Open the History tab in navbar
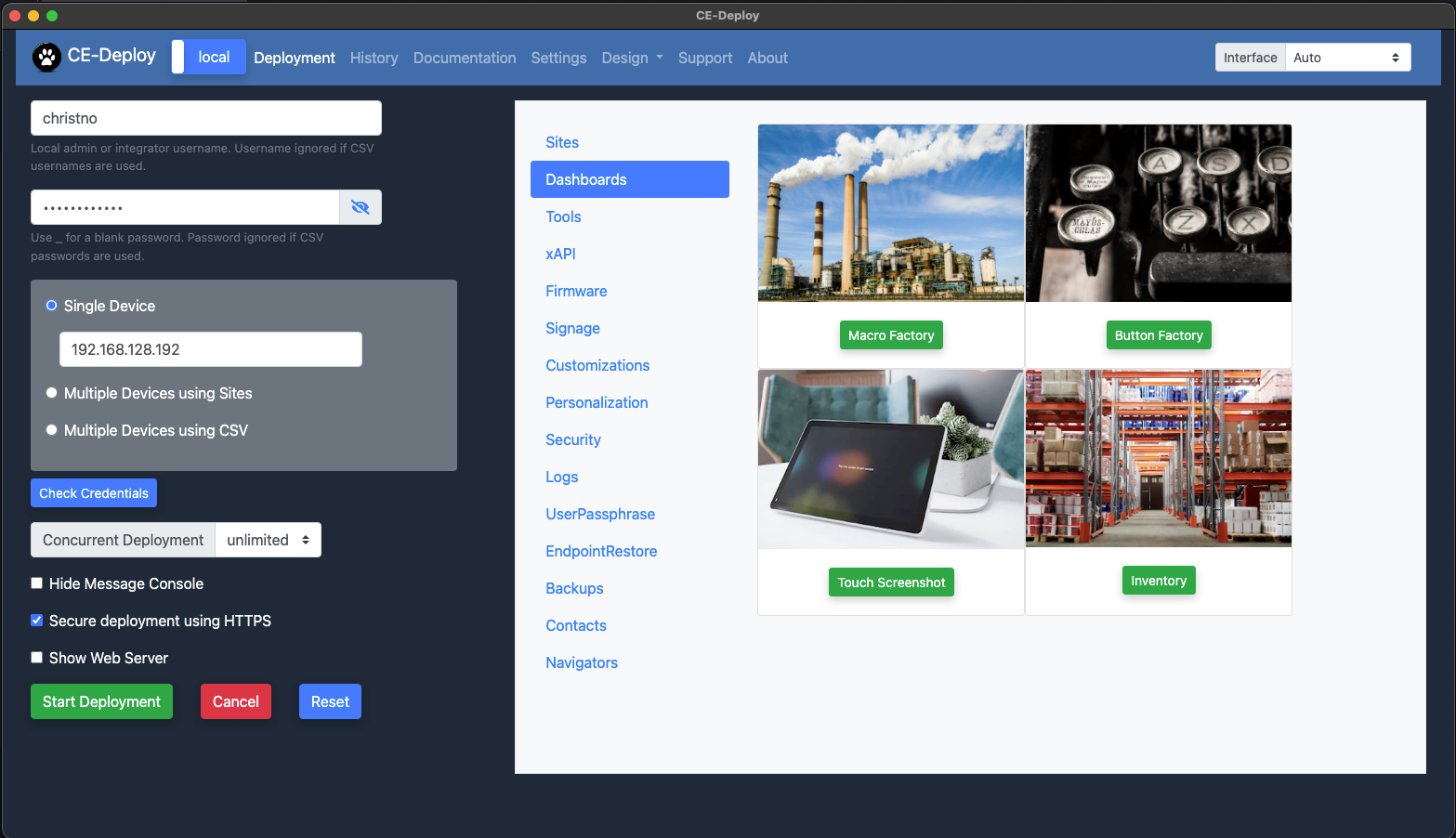This screenshot has width=1456, height=838. tap(374, 58)
